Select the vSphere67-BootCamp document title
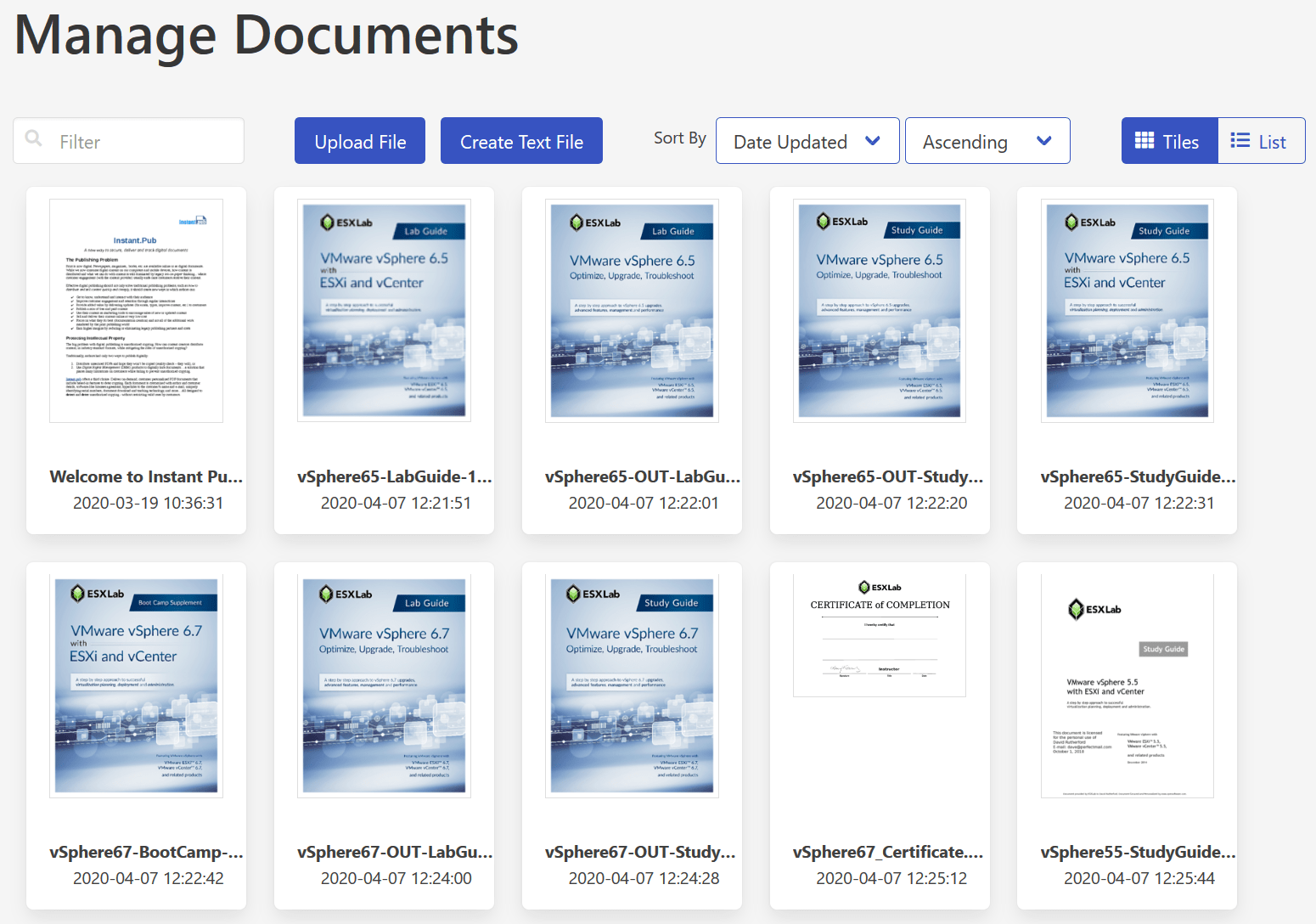 point(146,852)
